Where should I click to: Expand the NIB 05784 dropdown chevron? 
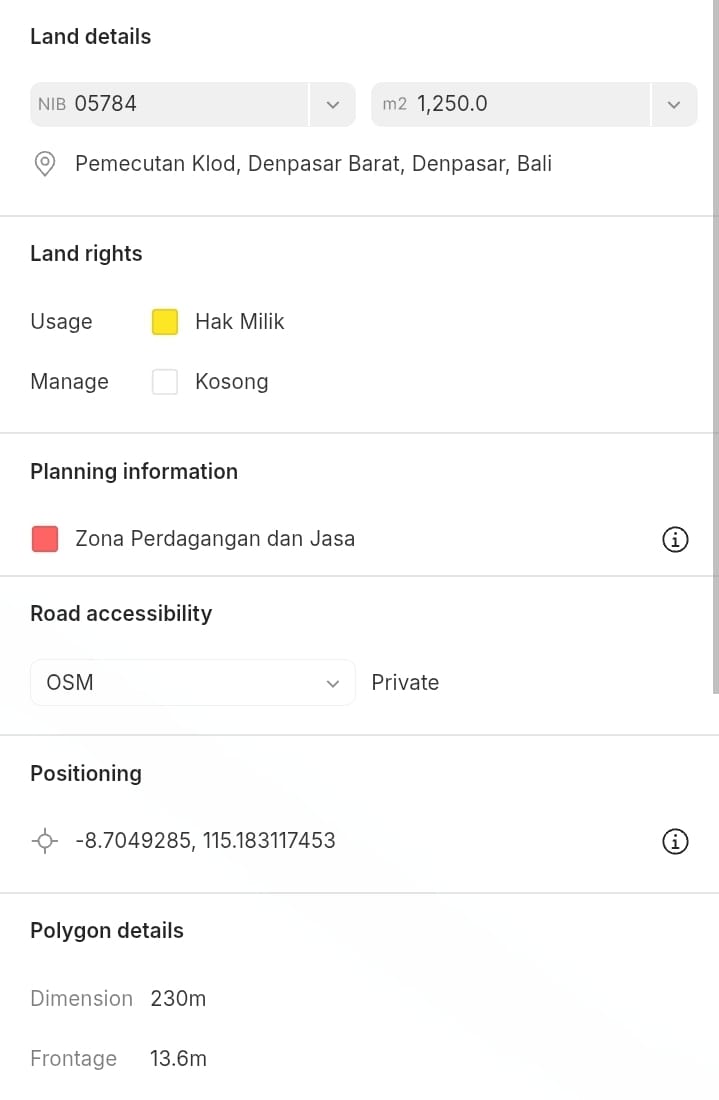coord(333,104)
